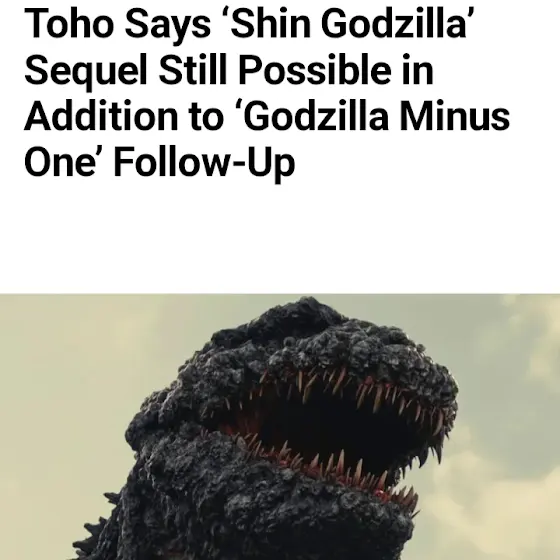Click the word 'Possible' in the headline

coord(315,70)
